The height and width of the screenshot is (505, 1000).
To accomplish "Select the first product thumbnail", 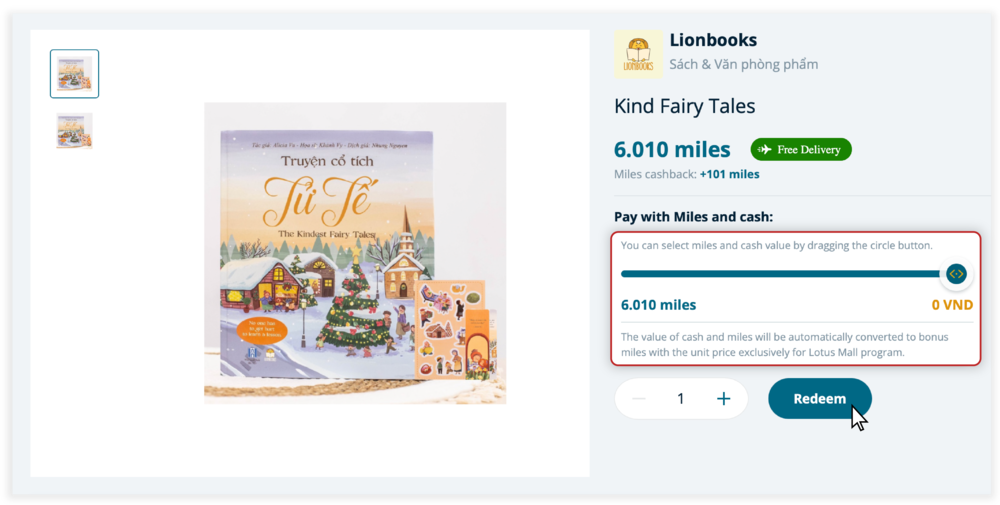I will (74, 74).
